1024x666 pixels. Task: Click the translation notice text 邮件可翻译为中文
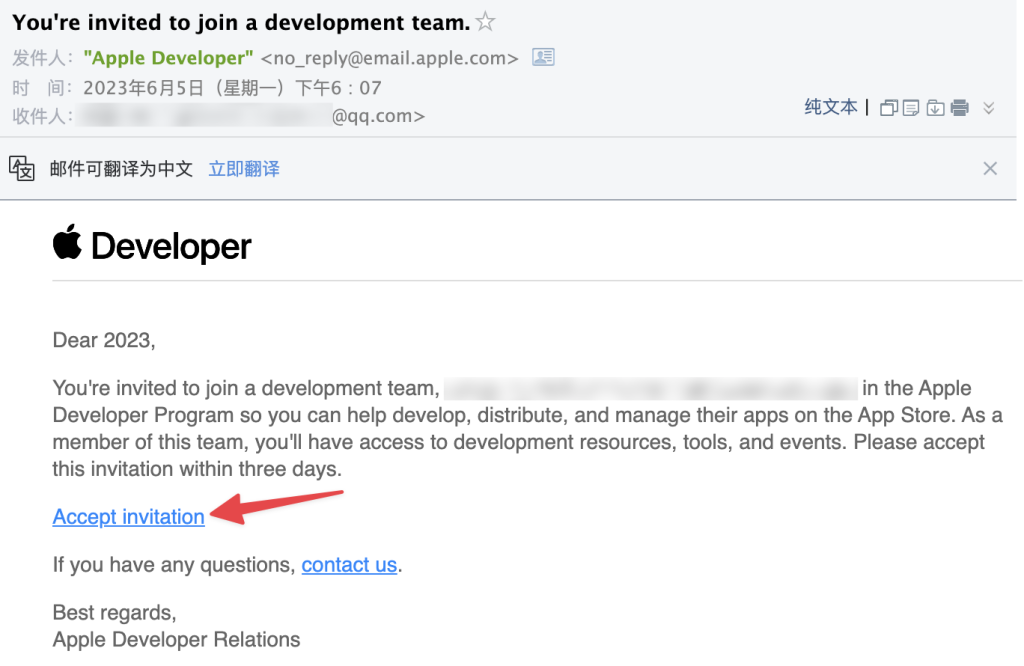(x=121, y=169)
